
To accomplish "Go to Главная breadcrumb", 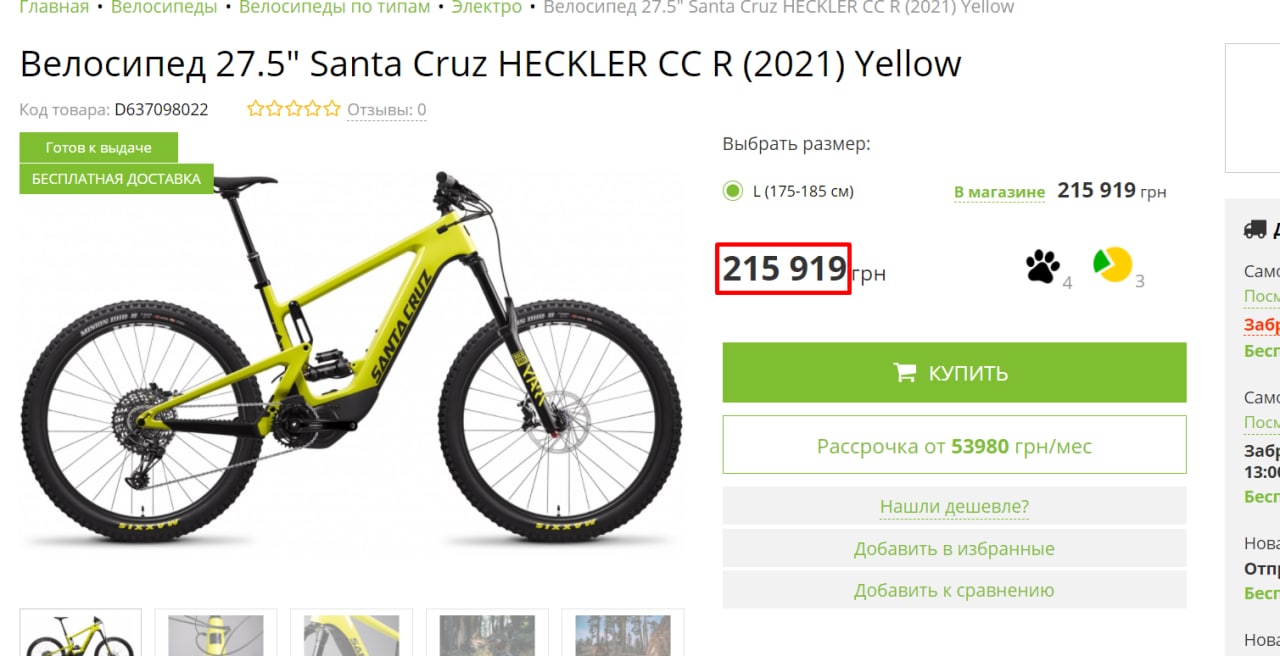I will tap(54, 8).
